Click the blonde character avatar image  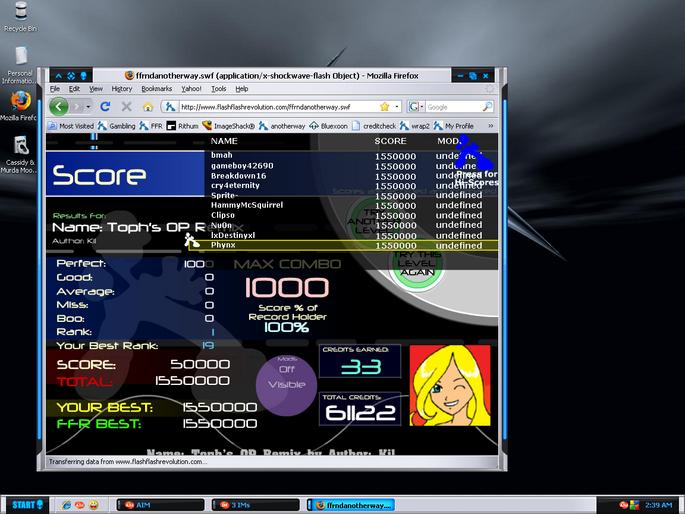[x=450, y=386]
